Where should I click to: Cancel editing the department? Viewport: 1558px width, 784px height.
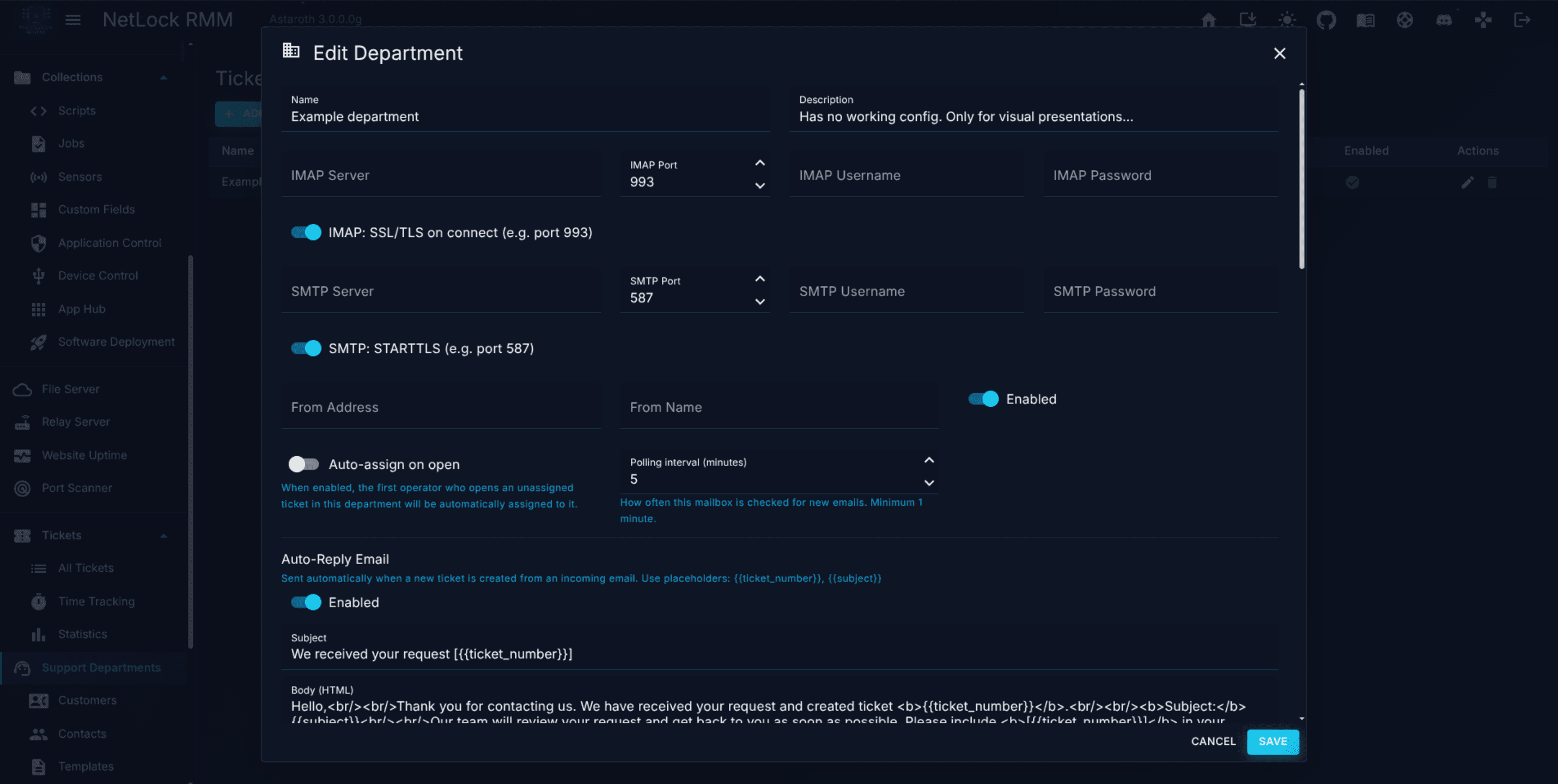coord(1213,742)
